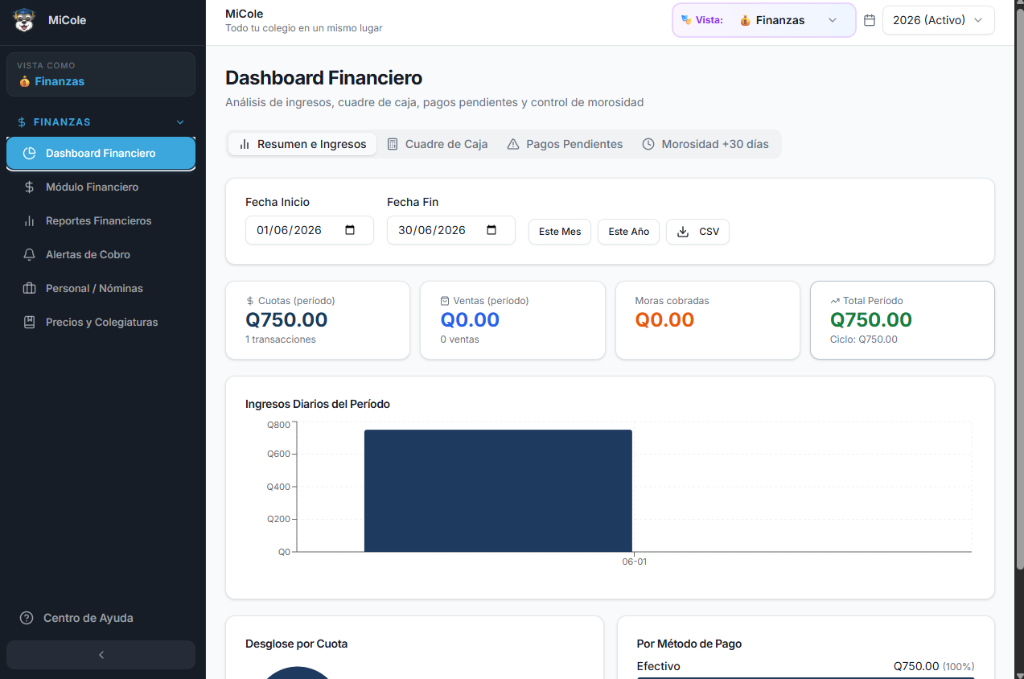
Task: Click the 'Q750.00 (100%)' Efectivo amount
Action: pos(934,666)
